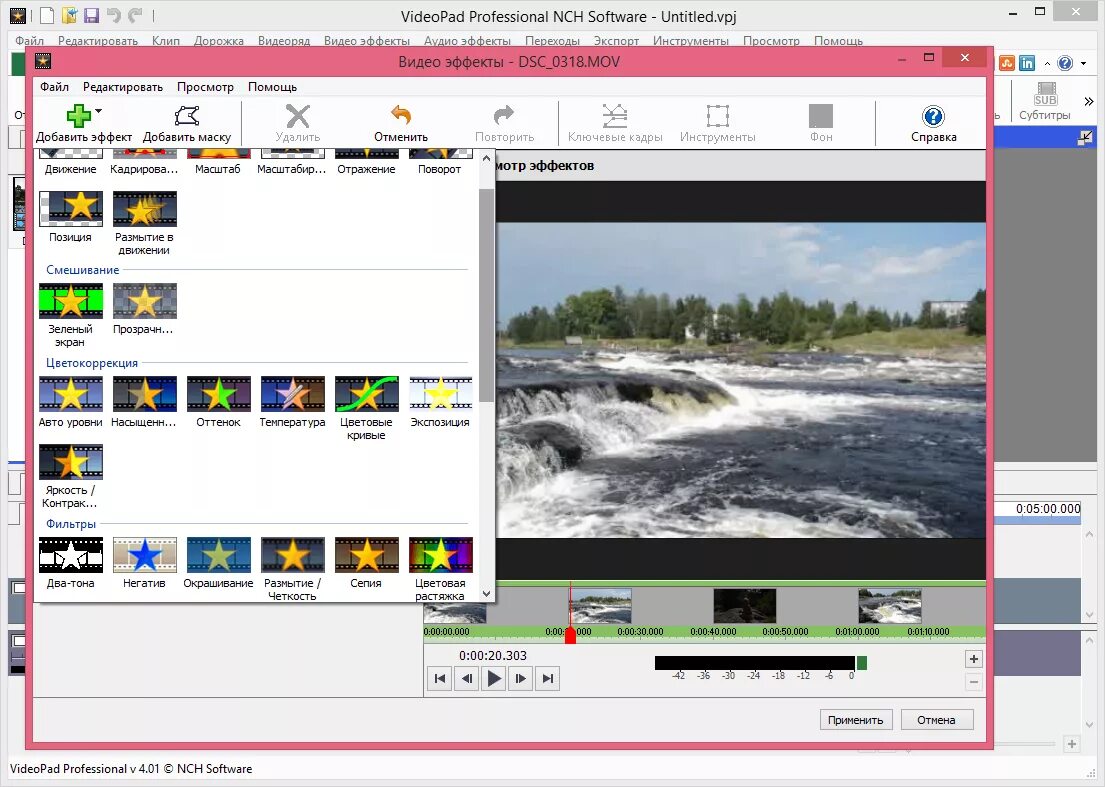The image size is (1105, 787).
Task: Click the video preview image
Action: click(740, 380)
